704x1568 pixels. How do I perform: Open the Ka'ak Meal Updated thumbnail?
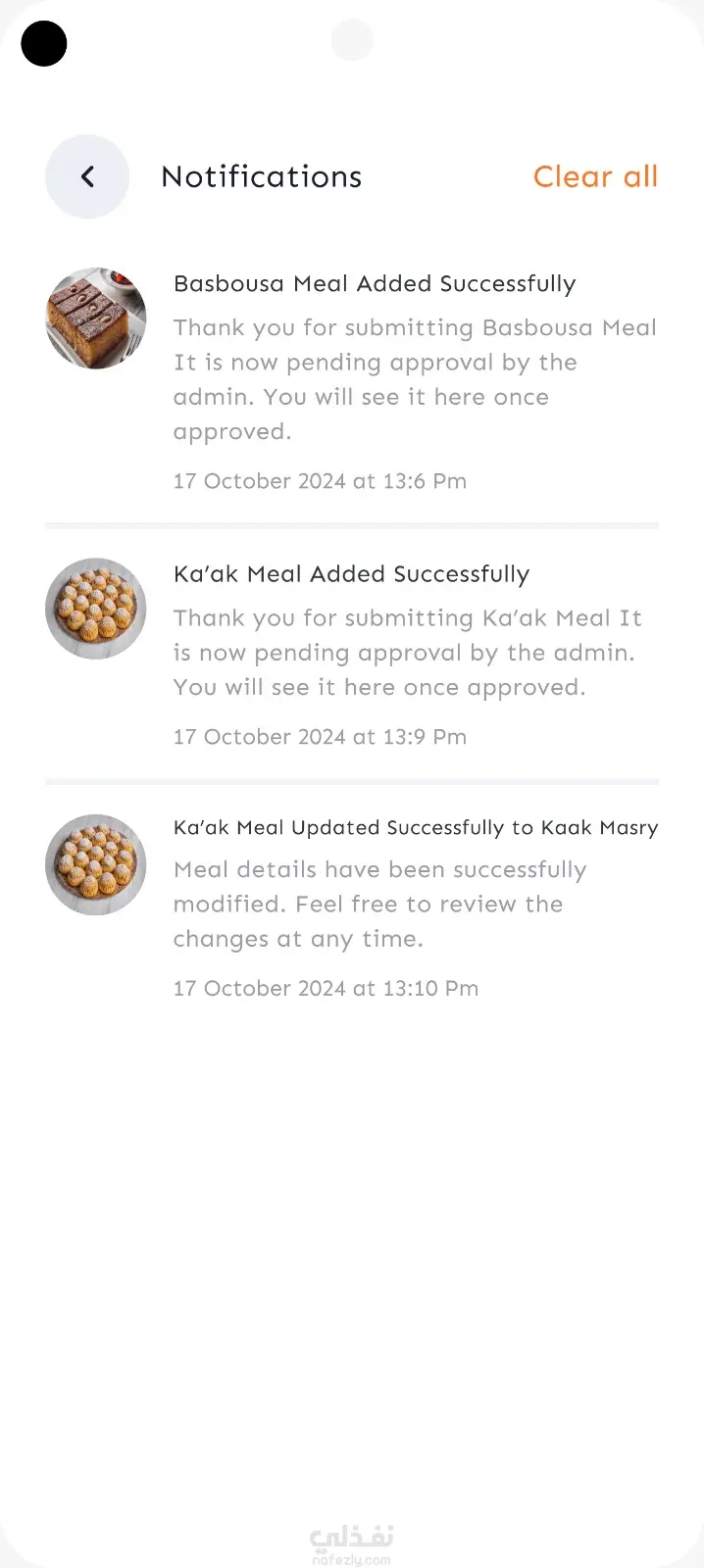click(x=96, y=864)
